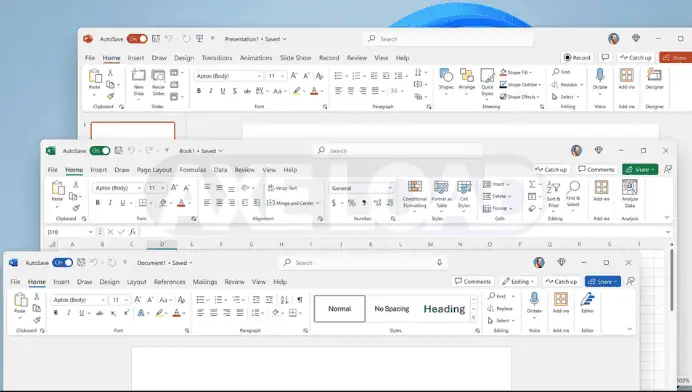This screenshot has height=392, width=692.
Task: Click Comments button in Word
Action: (473, 282)
